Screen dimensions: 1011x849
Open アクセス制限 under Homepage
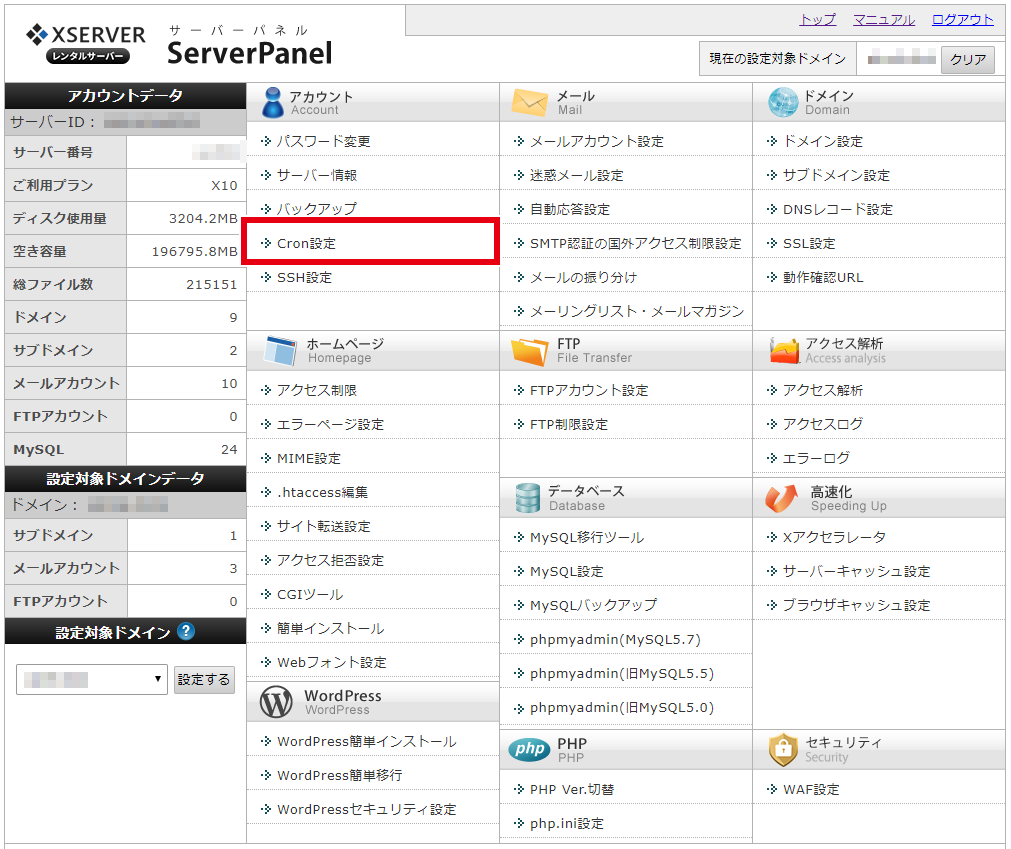click(317, 390)
